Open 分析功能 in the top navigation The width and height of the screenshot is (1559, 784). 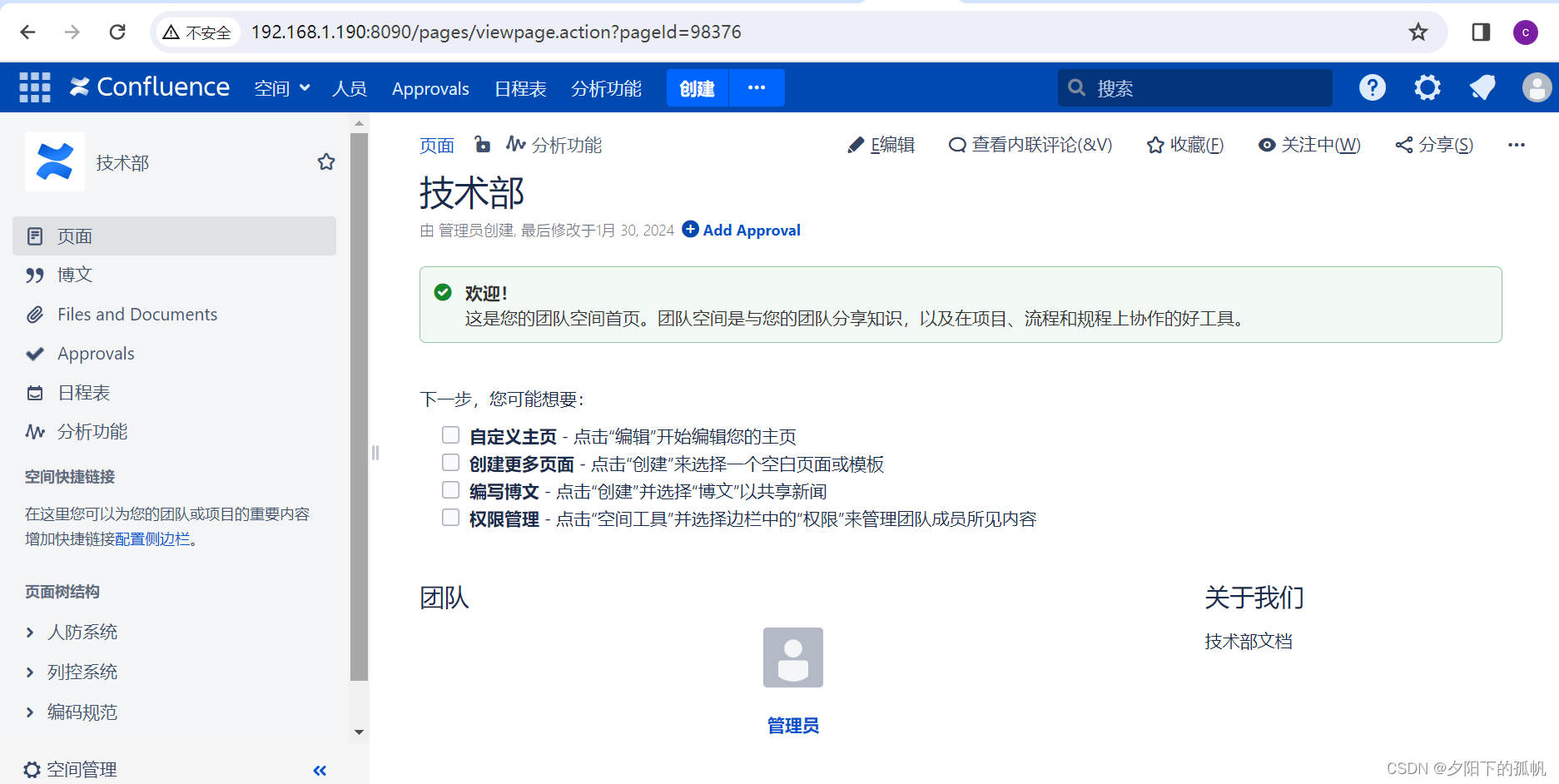(606, 88)
